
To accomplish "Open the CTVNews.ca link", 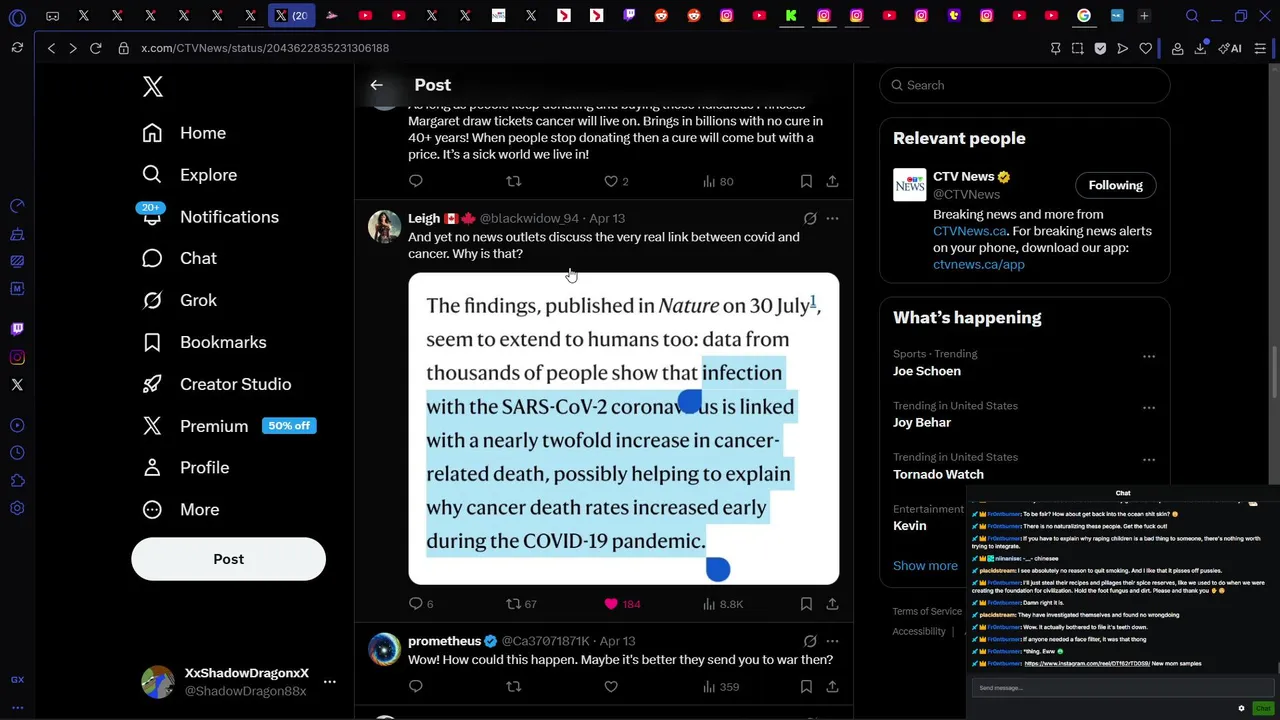I will 969,231.
